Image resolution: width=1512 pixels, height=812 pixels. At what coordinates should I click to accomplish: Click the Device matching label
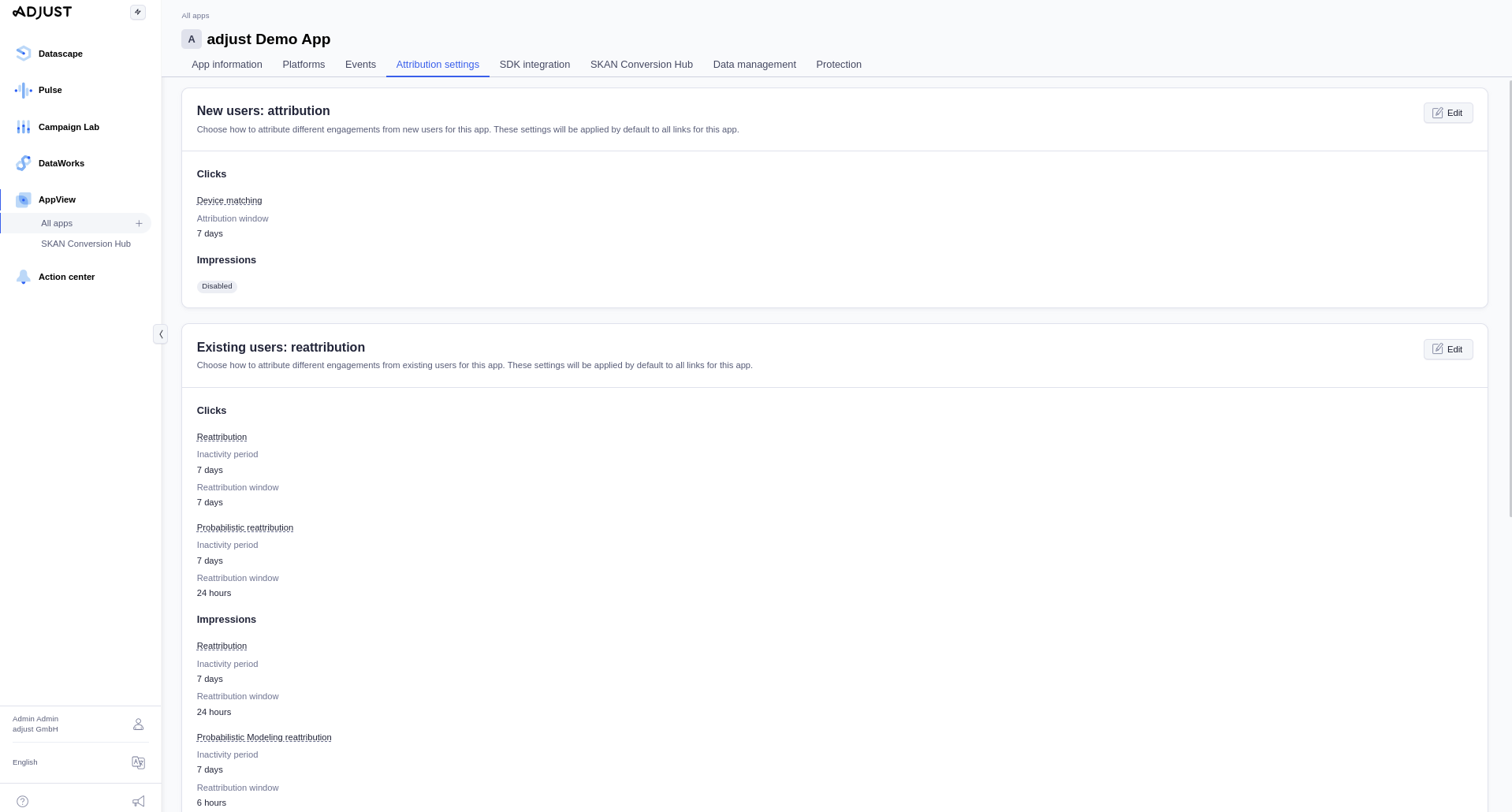229,200
